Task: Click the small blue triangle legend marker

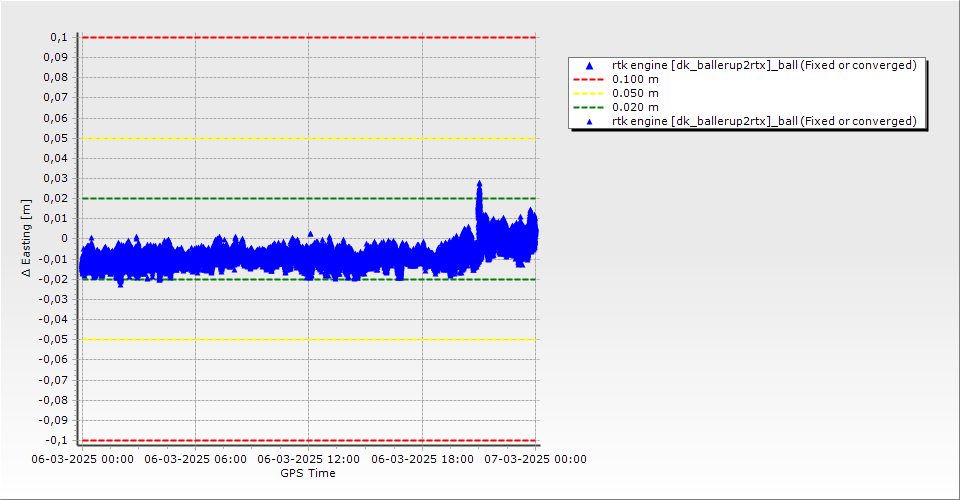Action: [590, 122]
